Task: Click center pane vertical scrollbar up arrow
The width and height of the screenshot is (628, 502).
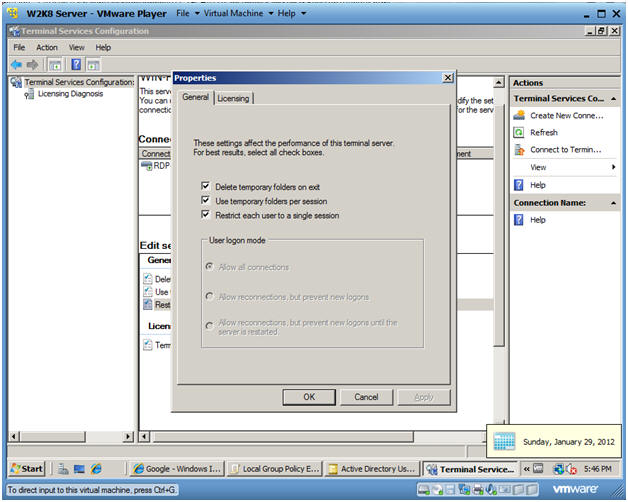Action: click(498, 83)
